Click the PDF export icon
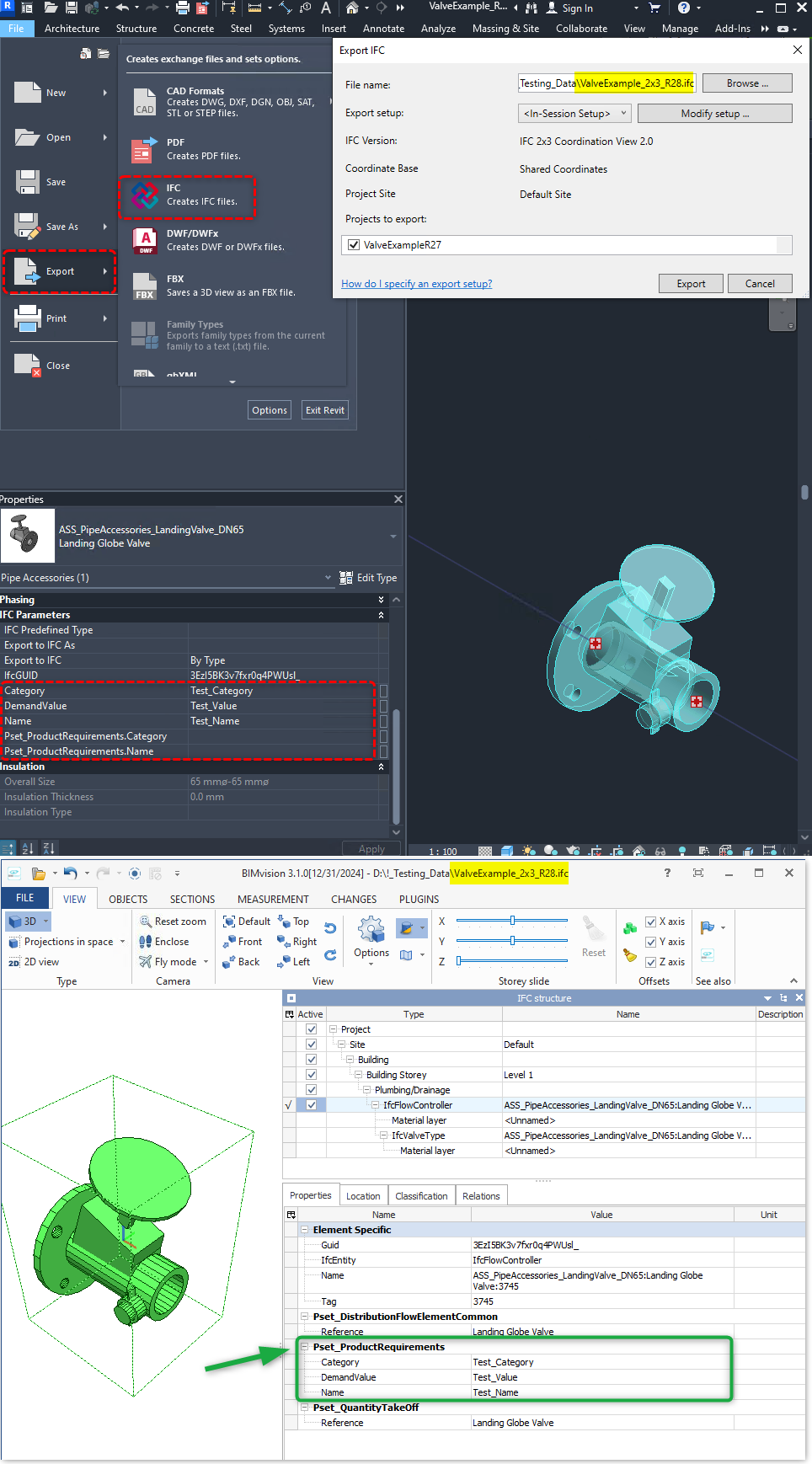Screen dimensions: 812x1464 [x=144, y=149]
